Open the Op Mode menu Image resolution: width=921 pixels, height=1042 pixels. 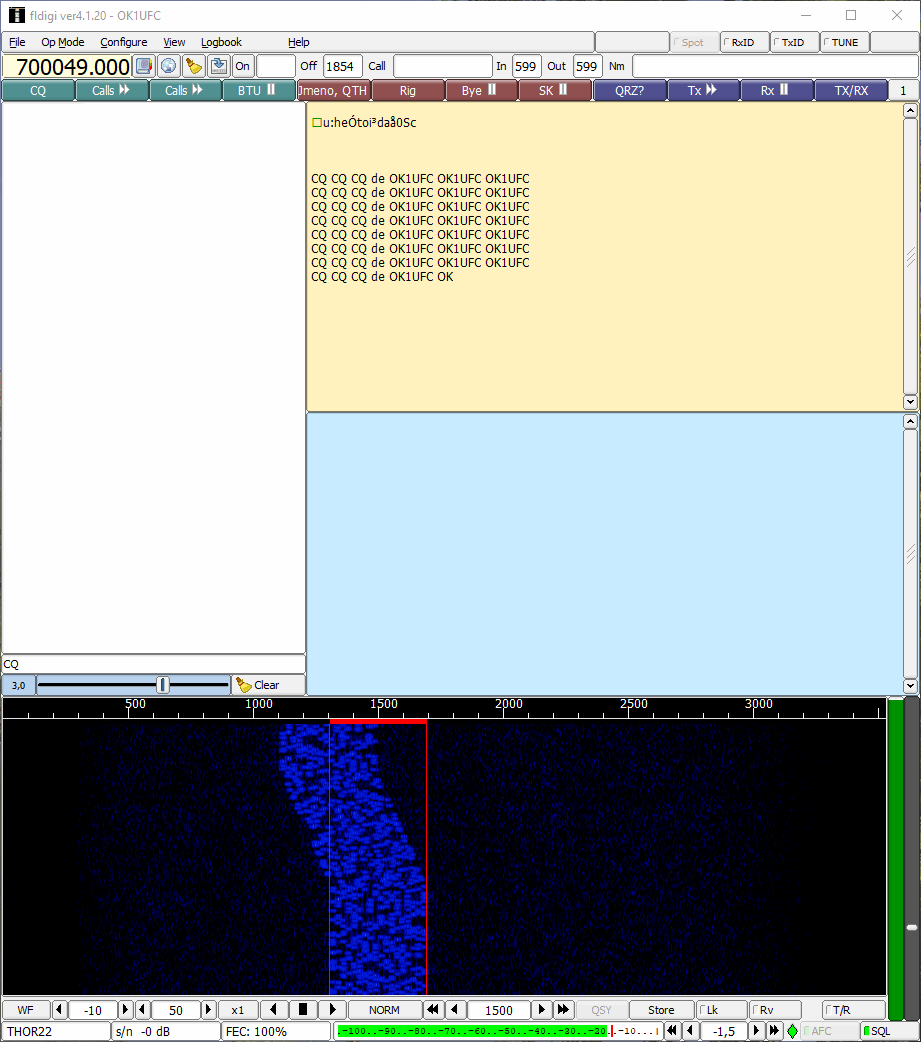[x=62, y=42]
